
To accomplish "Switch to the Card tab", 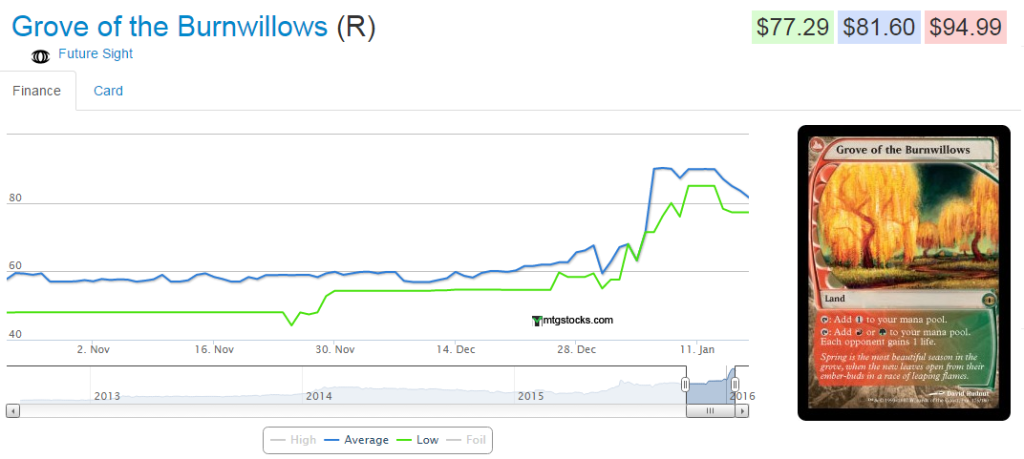I will click(x=108, y=91).
